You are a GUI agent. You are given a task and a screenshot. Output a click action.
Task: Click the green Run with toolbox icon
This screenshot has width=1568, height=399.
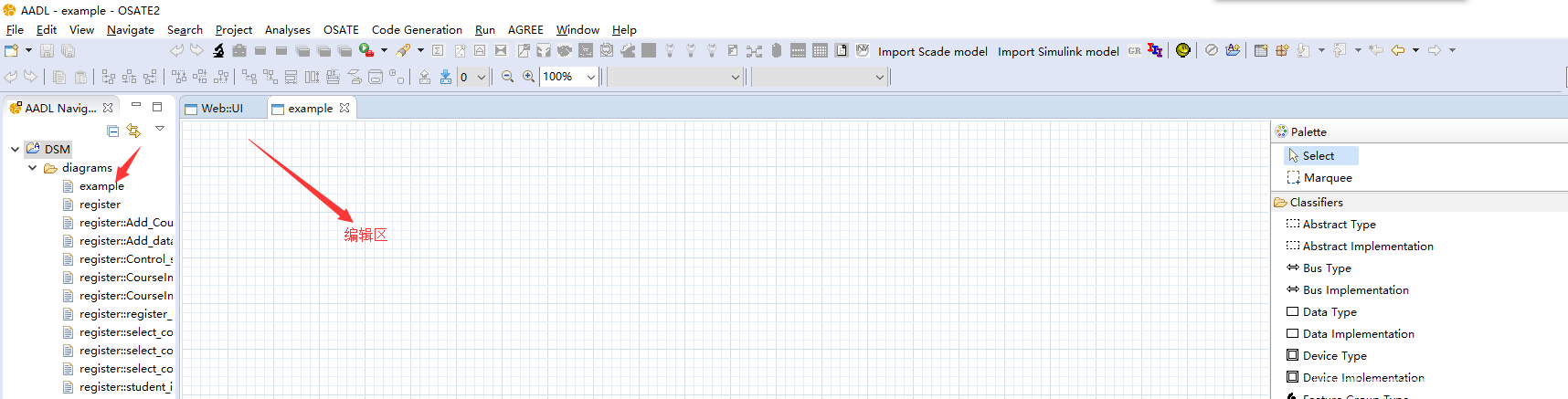(366, 50)
